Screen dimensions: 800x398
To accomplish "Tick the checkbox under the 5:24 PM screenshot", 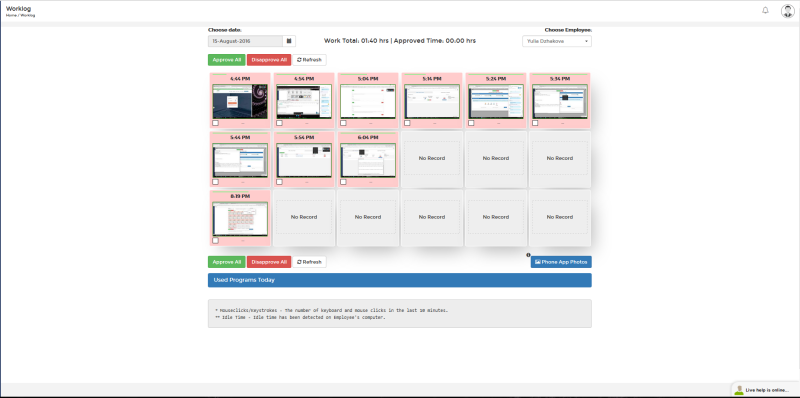I will (471, 123).
